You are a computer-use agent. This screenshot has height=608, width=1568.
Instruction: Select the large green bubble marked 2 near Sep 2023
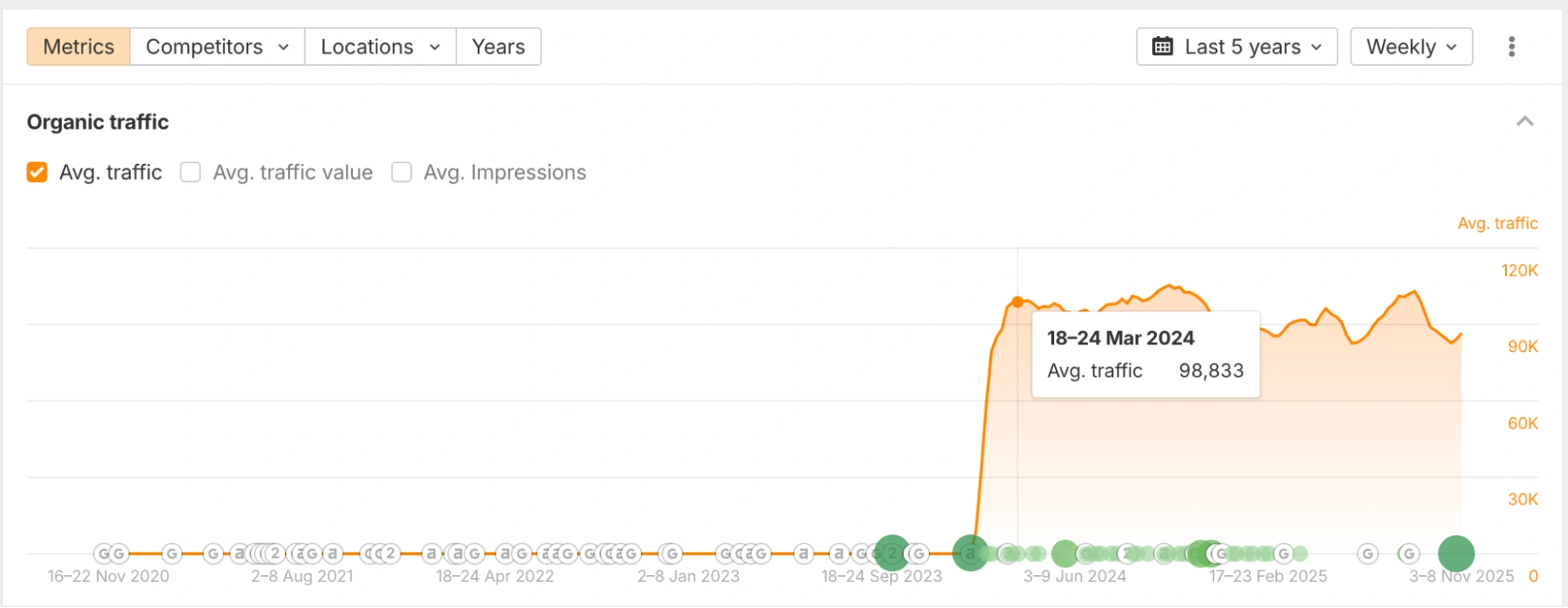point(892,553)
